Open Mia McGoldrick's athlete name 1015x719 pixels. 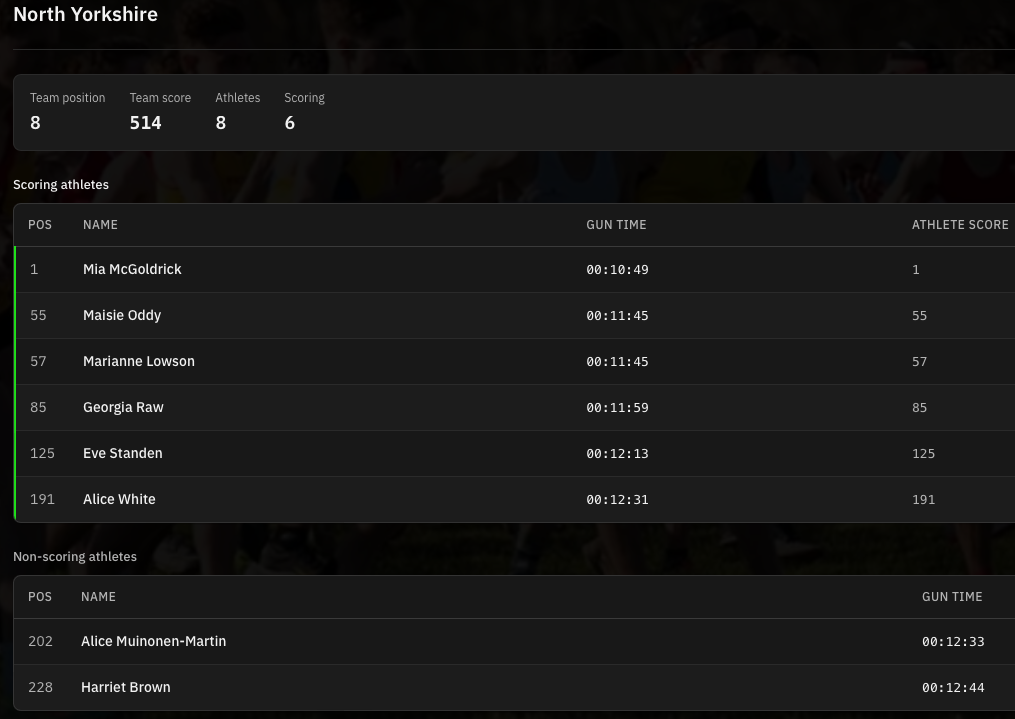coord(132,269)
